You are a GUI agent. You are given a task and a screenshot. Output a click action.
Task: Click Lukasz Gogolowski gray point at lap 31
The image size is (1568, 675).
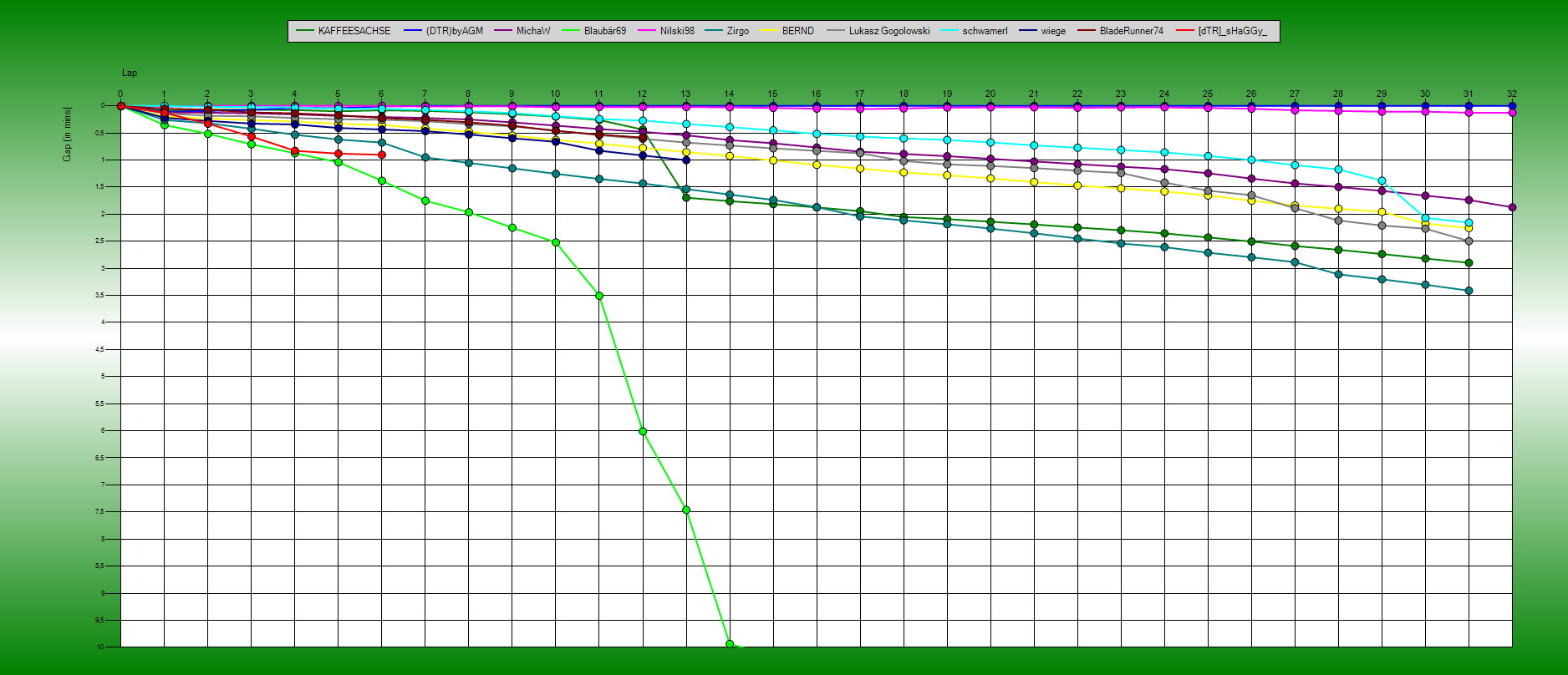[x=1469, y=241]
